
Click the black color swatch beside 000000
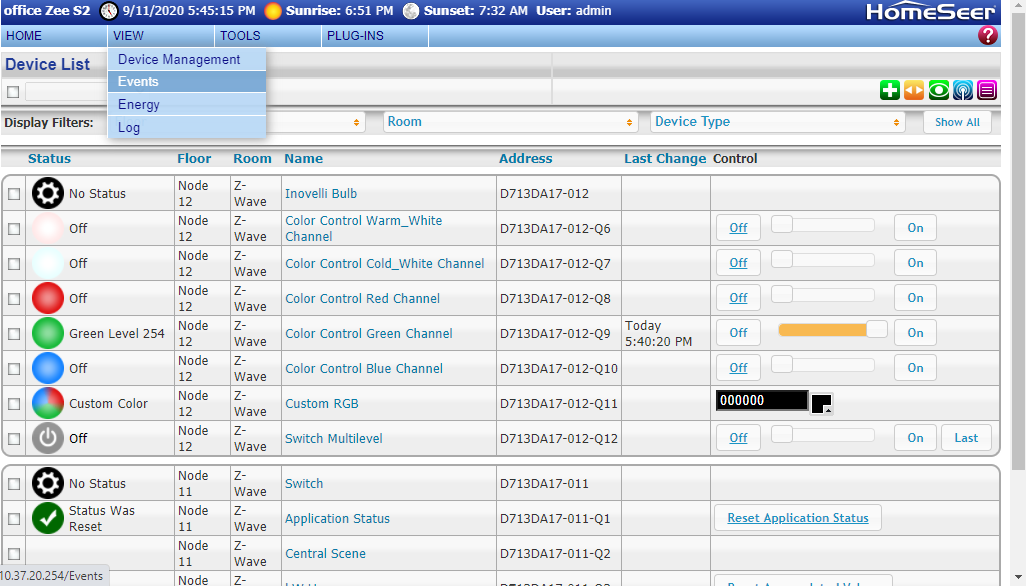click(821, 404)
